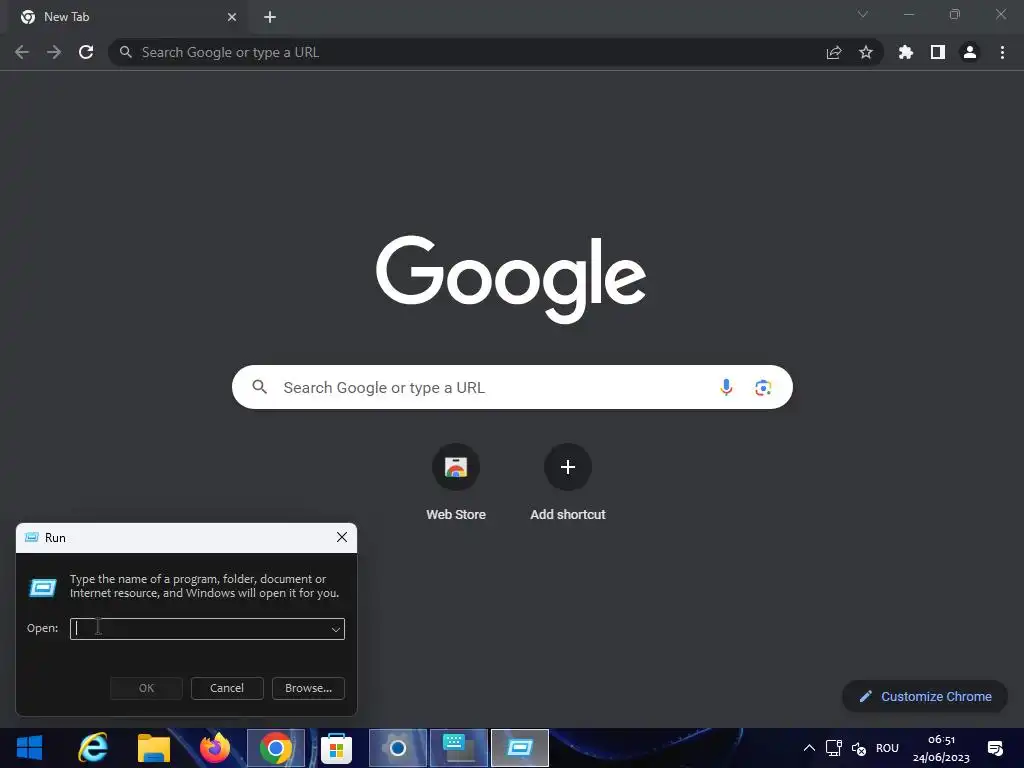
Task: Launch Internet Explorer from taskbar
Action: (93, 748)
